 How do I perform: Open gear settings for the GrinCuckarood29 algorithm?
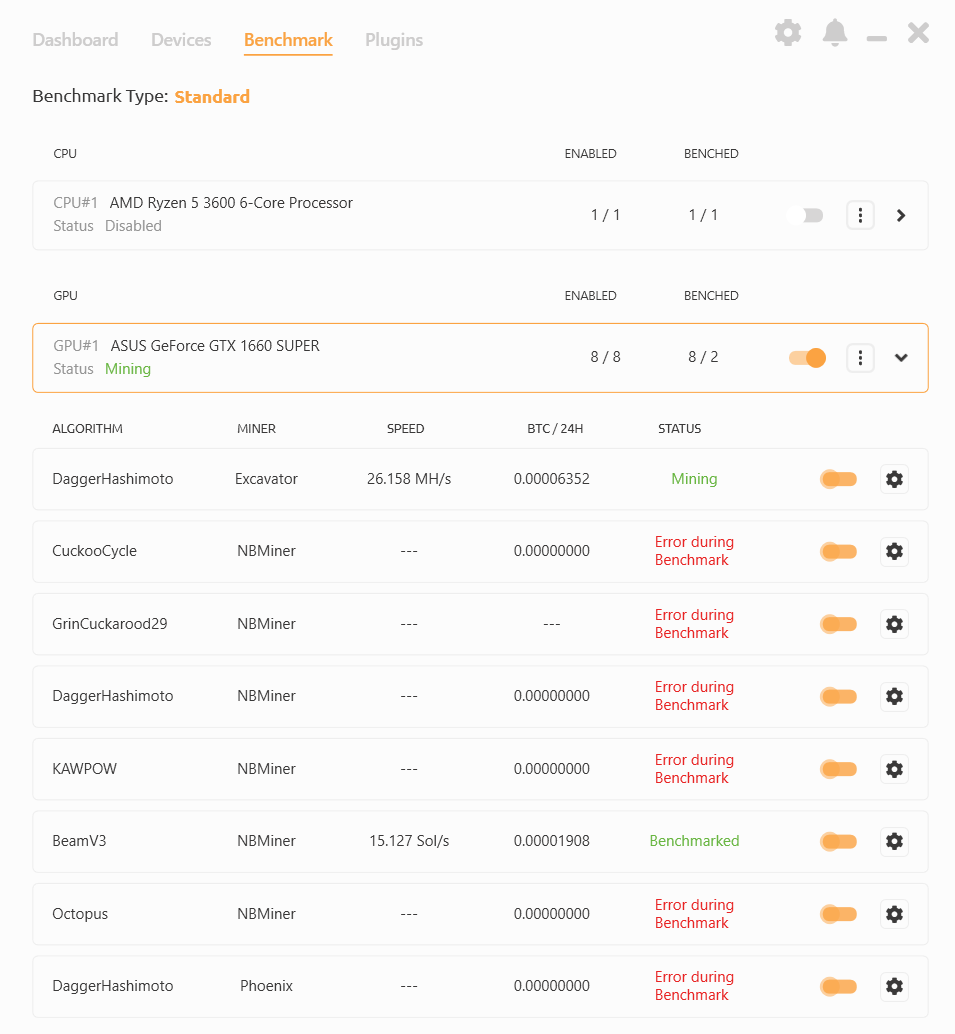click(x=894, y=624)
